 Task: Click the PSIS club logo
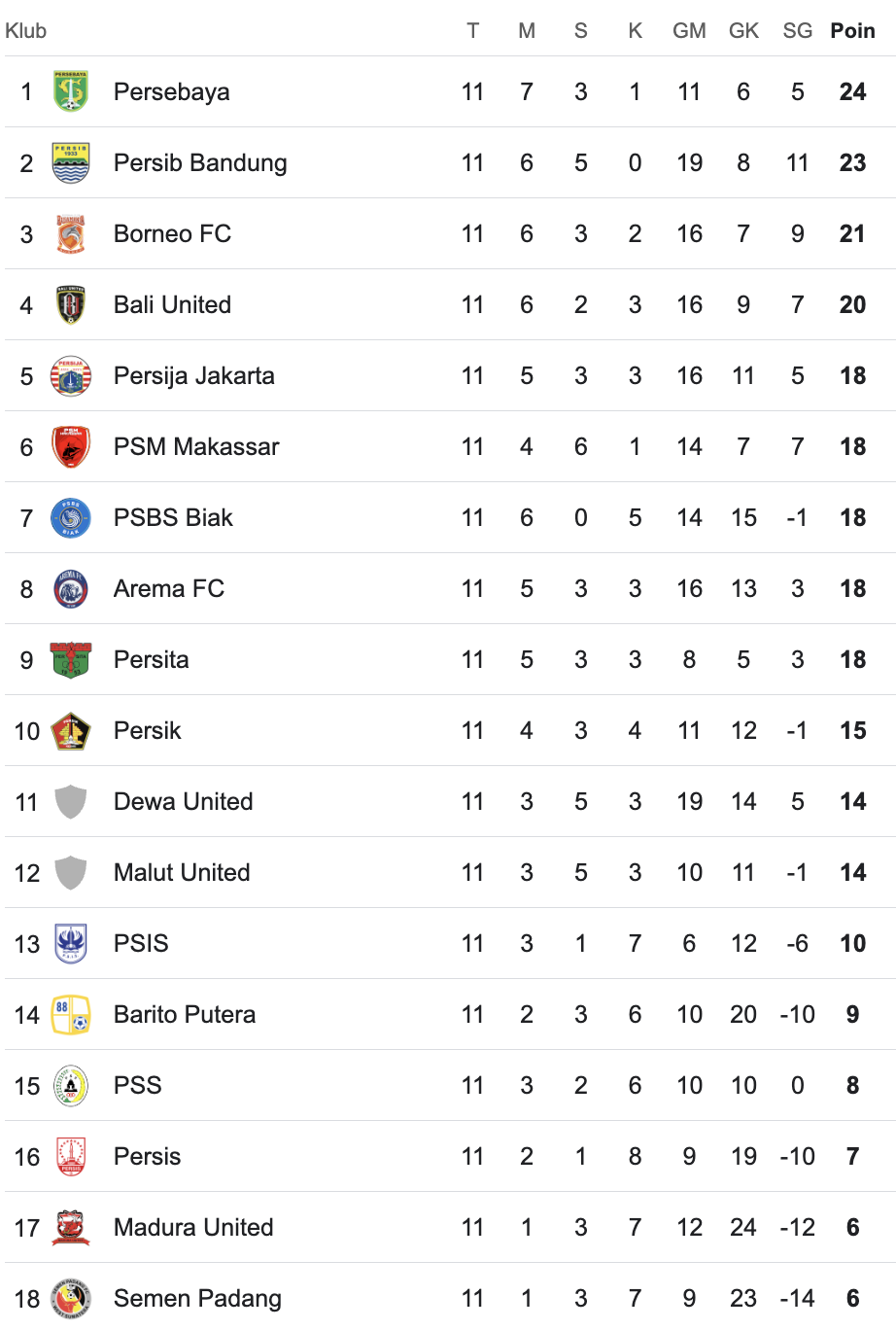71,943
